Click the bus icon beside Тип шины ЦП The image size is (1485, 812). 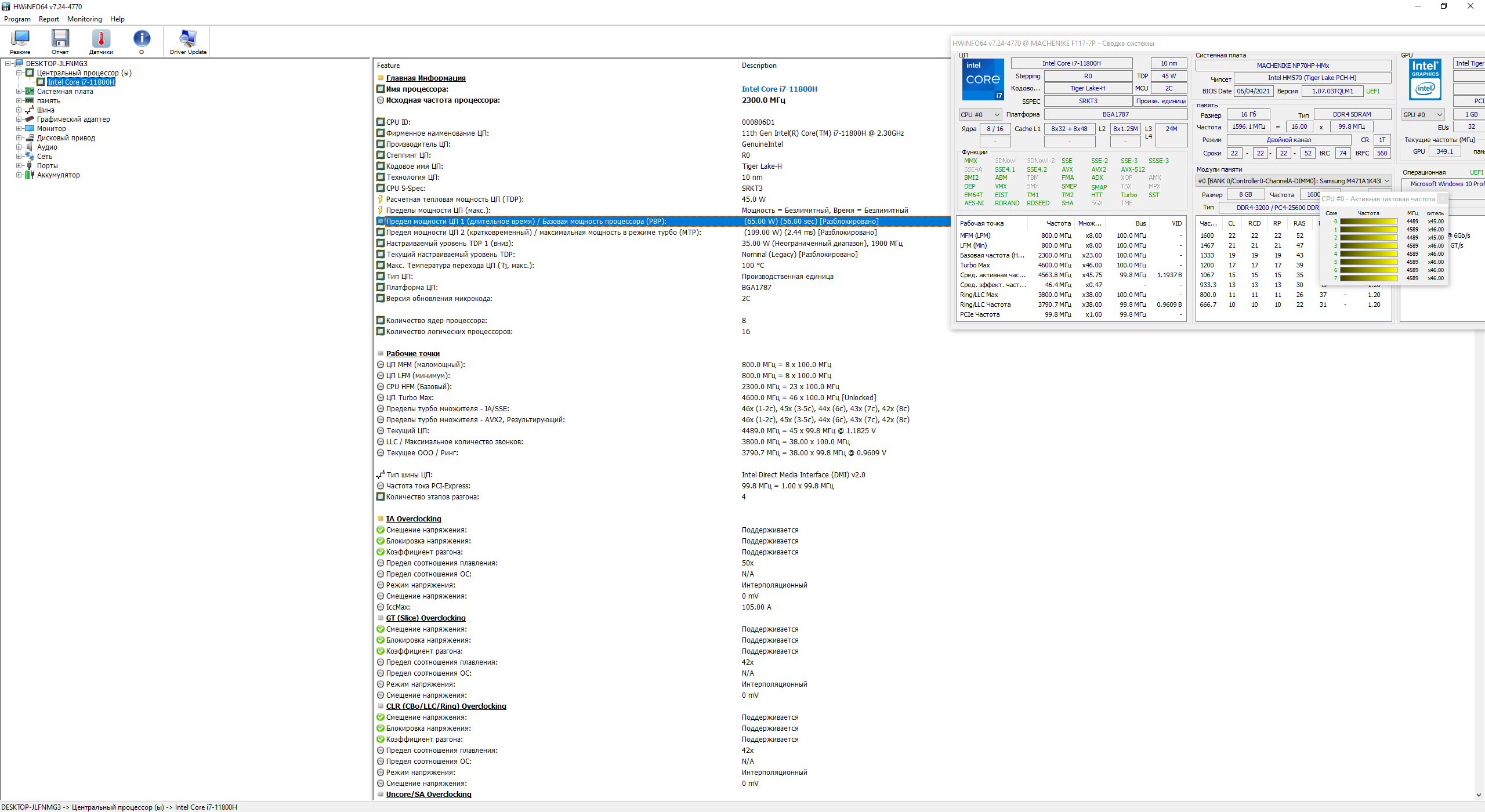pos(381,475)
